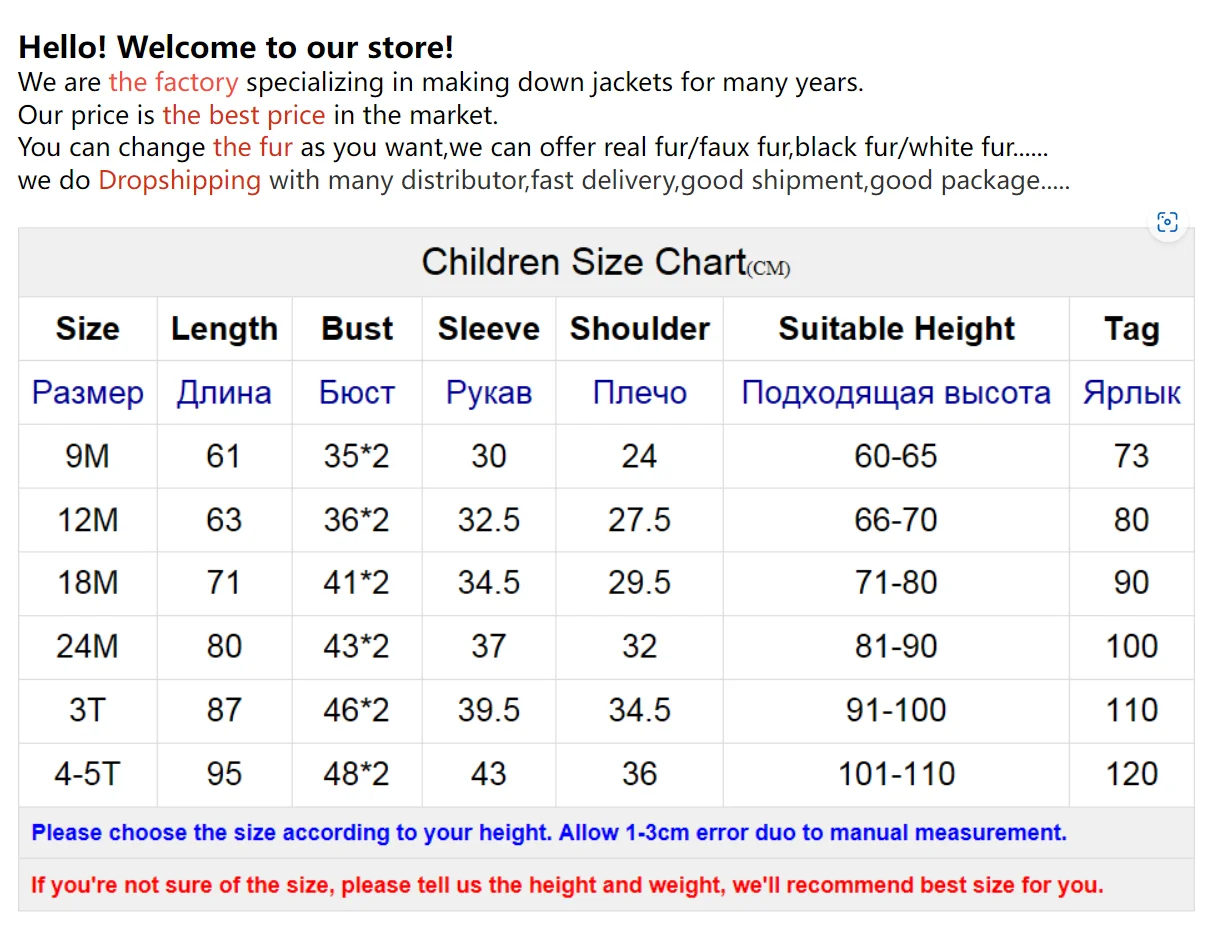Click the red 'the fur' text
The width and height of the screenshot is (1213, 942).
pyautogui.click(x=252, y=148)
